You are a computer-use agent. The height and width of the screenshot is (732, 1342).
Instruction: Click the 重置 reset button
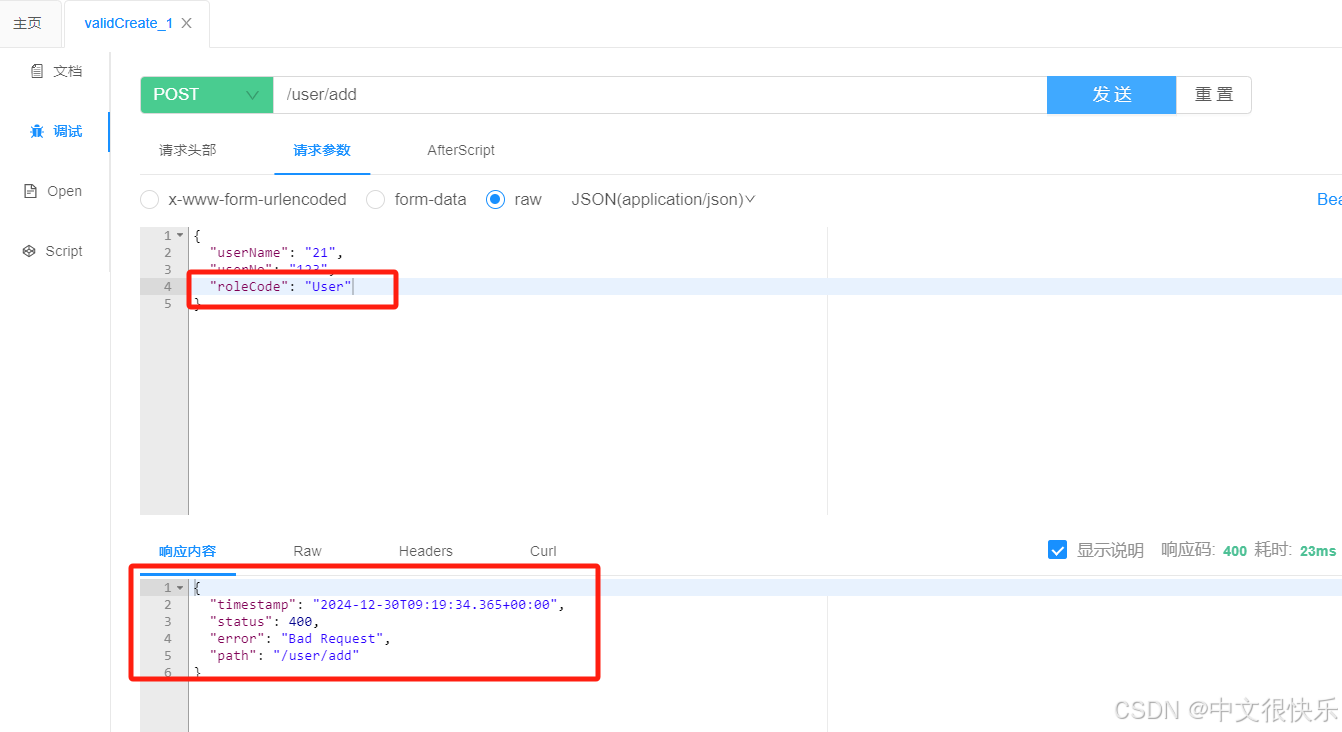(1214, 95)
